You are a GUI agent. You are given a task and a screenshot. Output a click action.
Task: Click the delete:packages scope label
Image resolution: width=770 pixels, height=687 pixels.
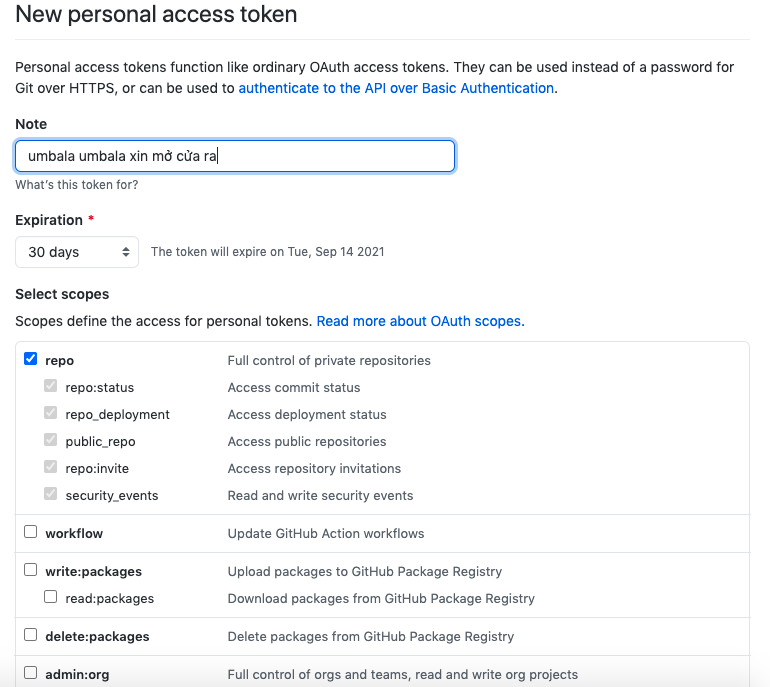(97, 636)
